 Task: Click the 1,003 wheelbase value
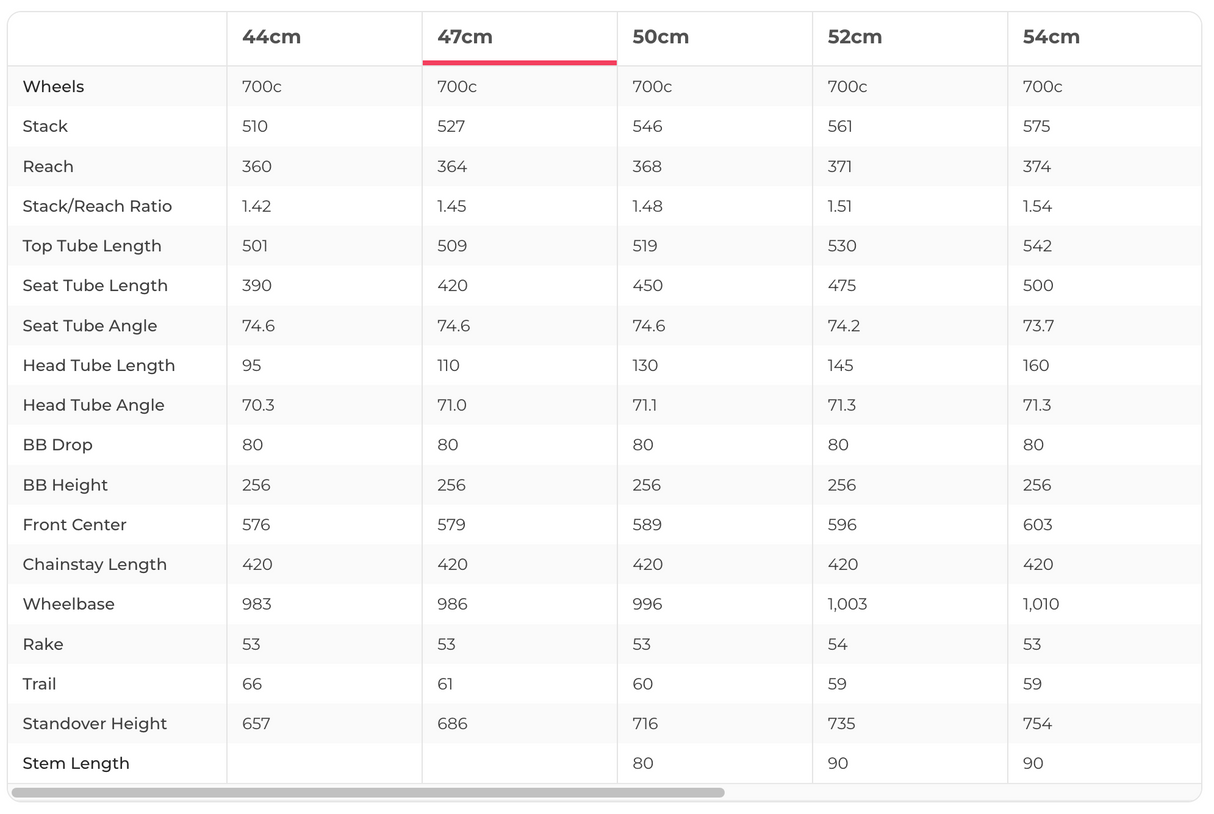(x=847, y=604)
